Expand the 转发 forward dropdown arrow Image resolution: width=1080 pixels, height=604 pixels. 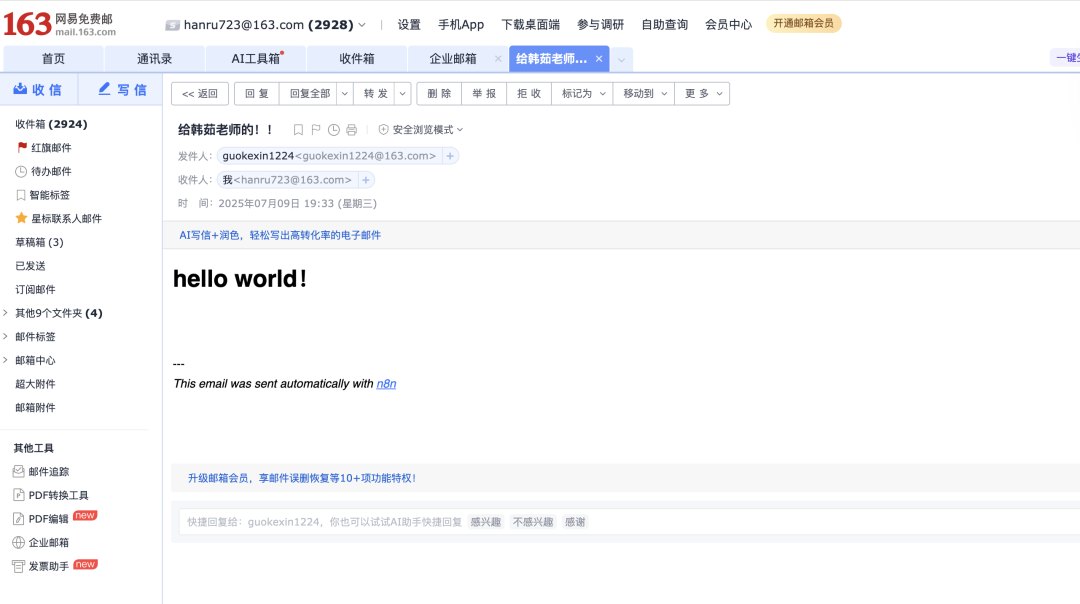pos(401,93)
